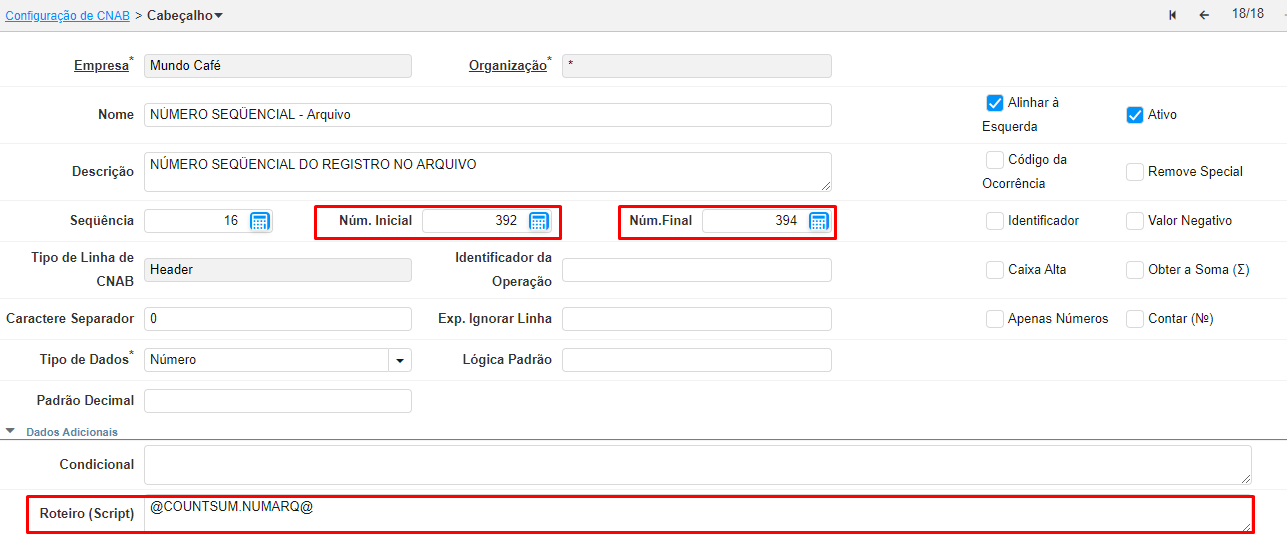Go to previous record arrow

[1204, 15]
